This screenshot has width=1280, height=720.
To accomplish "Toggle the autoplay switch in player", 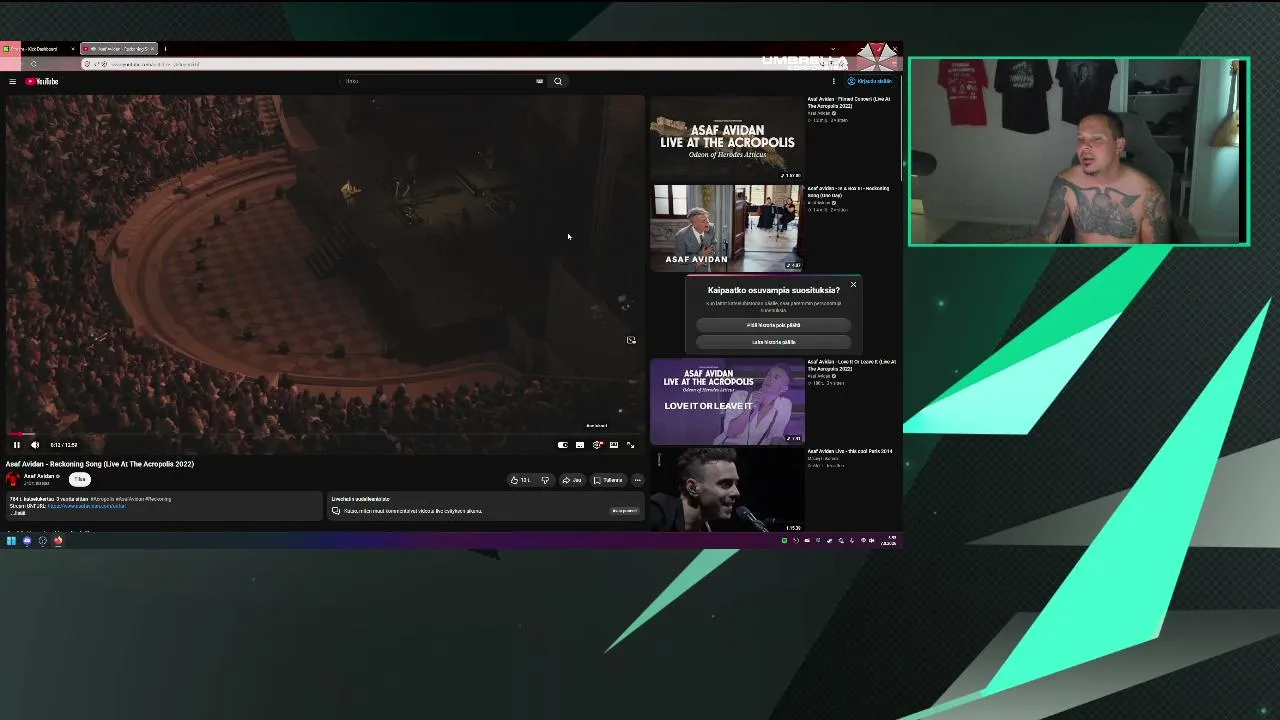I will click(563, 445).
